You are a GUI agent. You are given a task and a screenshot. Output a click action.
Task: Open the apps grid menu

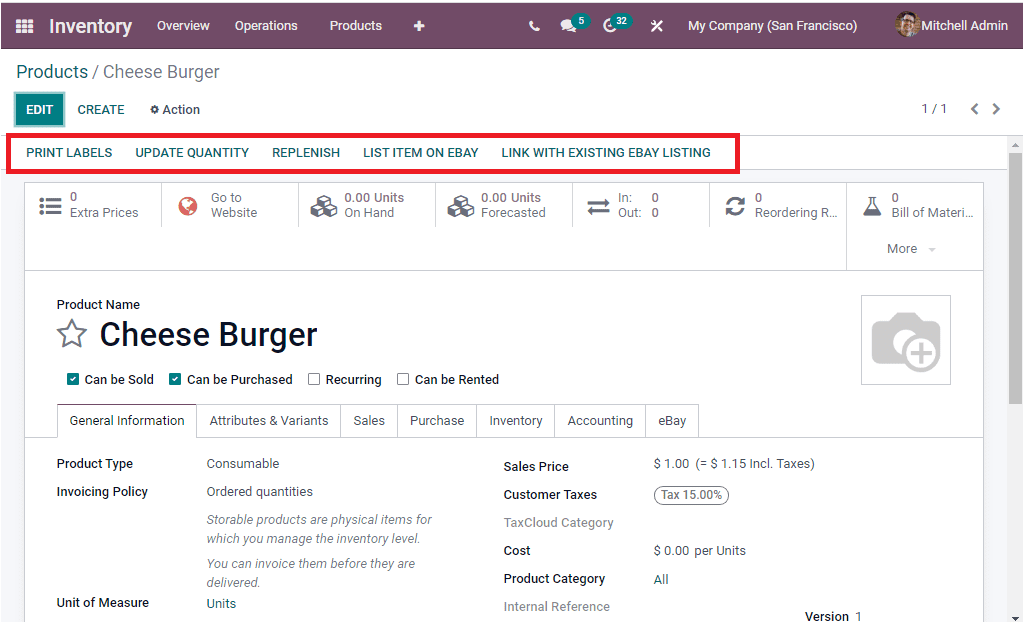pyautogui.click(x=23, y=25)
